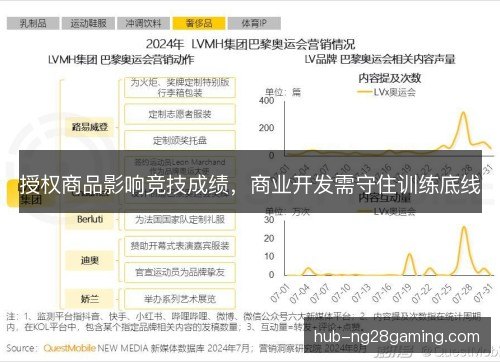Switch to 冲调饮料 tab

143,23
